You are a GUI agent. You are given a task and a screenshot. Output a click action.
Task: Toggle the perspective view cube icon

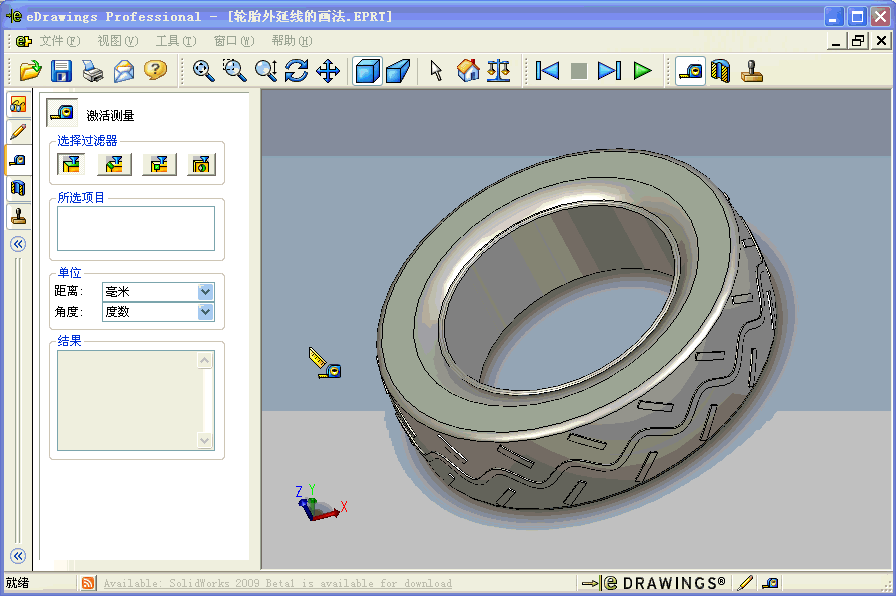click(x=398, y=71)
